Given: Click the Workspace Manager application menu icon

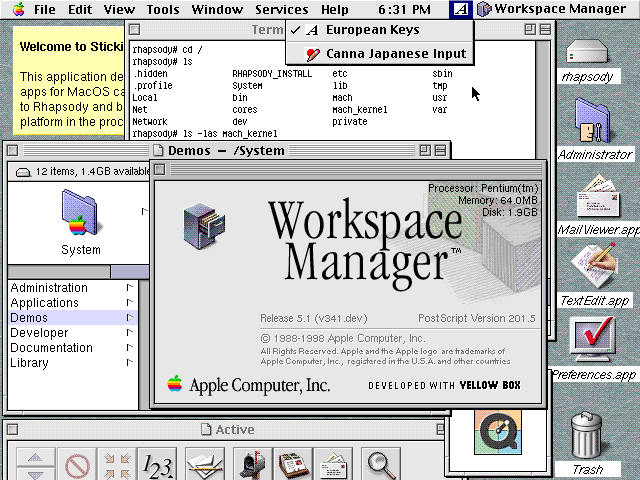Looking at the screenshot, I should pyautogui.click(x=484, y=9).
